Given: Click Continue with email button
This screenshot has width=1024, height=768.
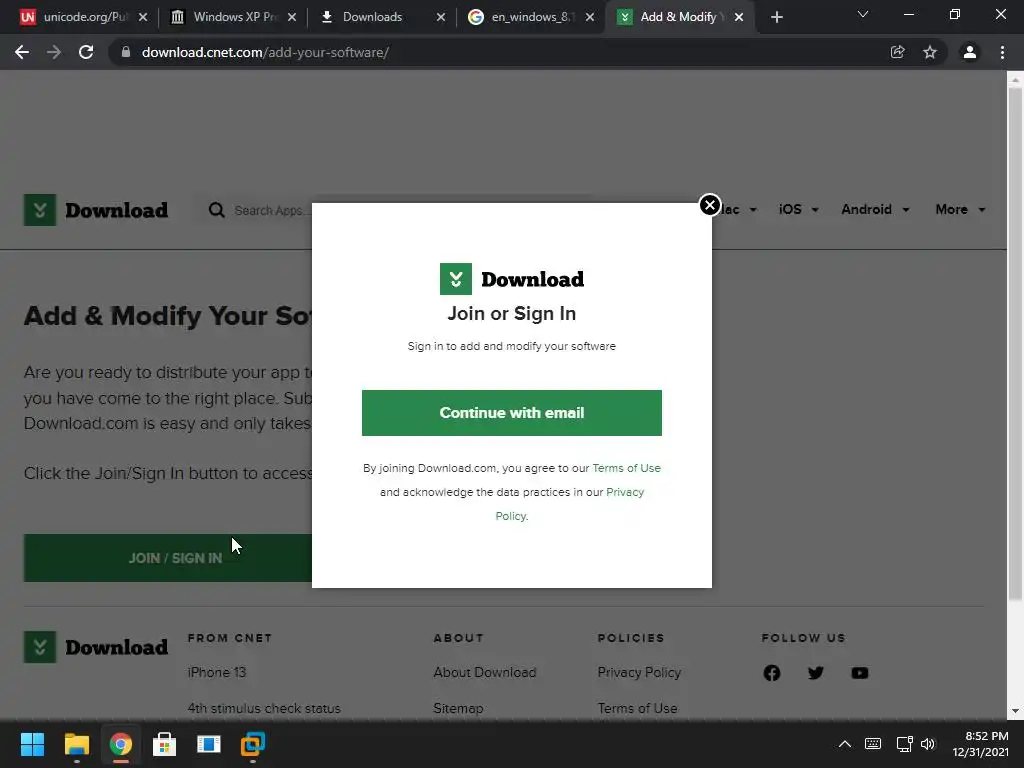Looking at the screenshot, I should (511, 413).
